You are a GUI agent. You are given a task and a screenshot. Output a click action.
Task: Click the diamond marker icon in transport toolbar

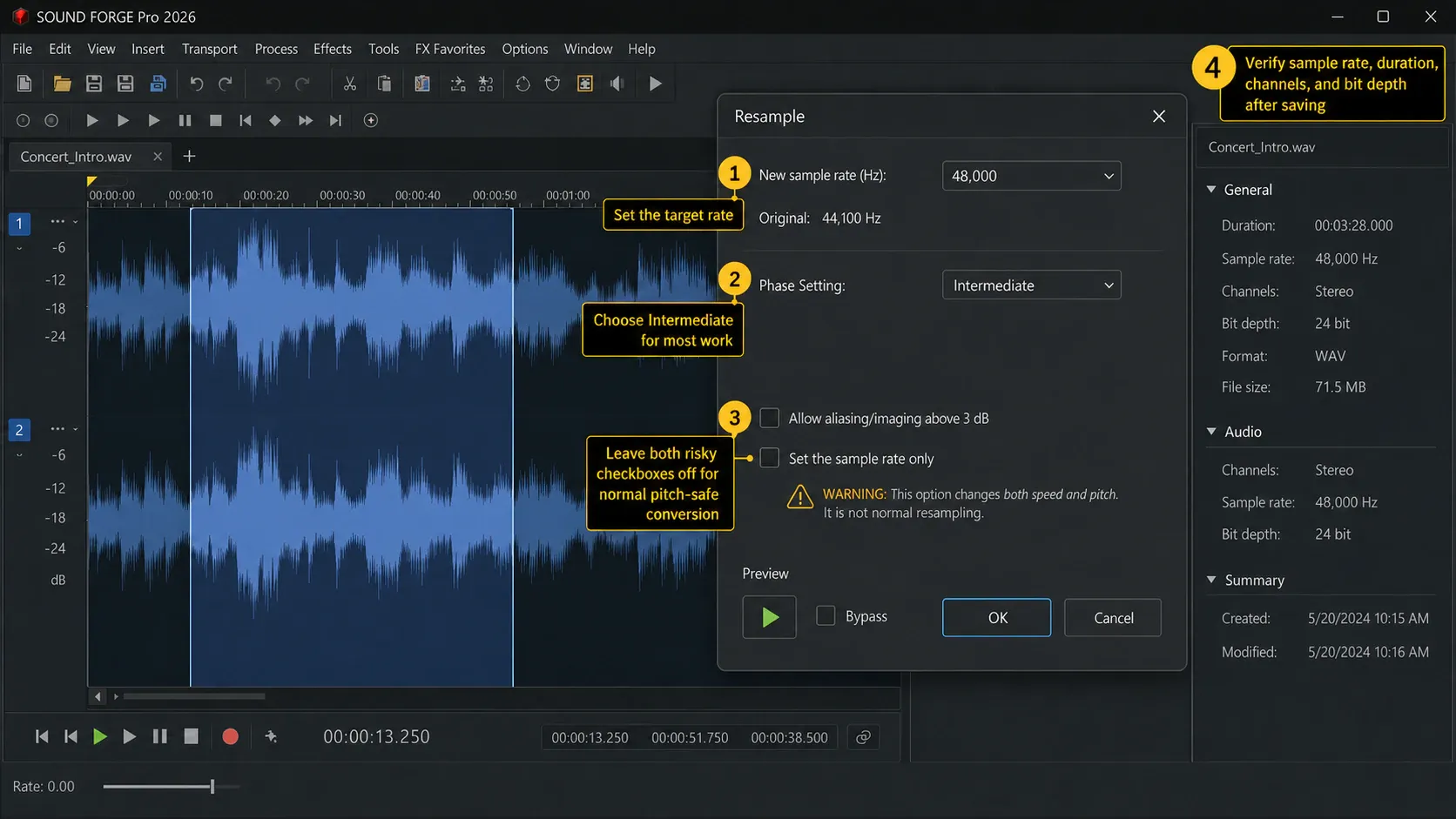(x=275, y=120)
